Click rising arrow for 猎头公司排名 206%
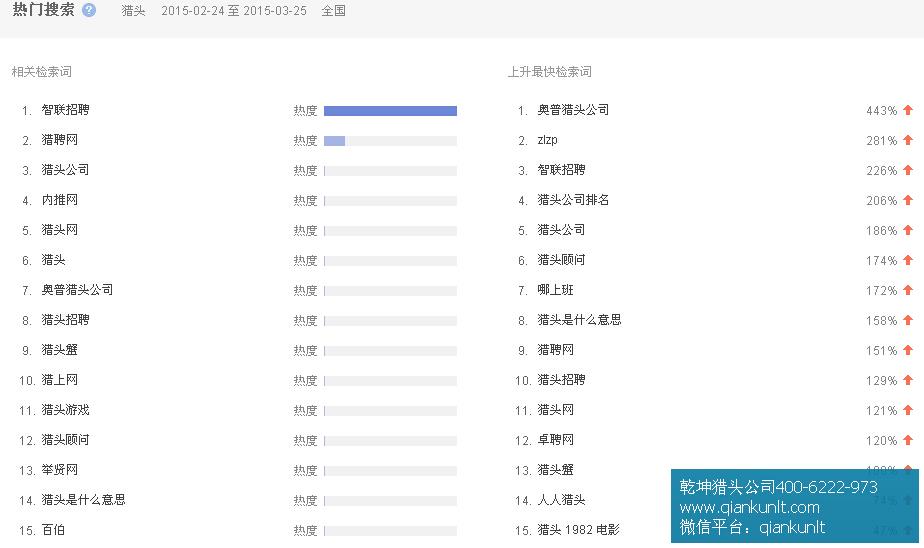Image resolution: width=924 pixels, height=548 pixels. [x=908, y=201]
